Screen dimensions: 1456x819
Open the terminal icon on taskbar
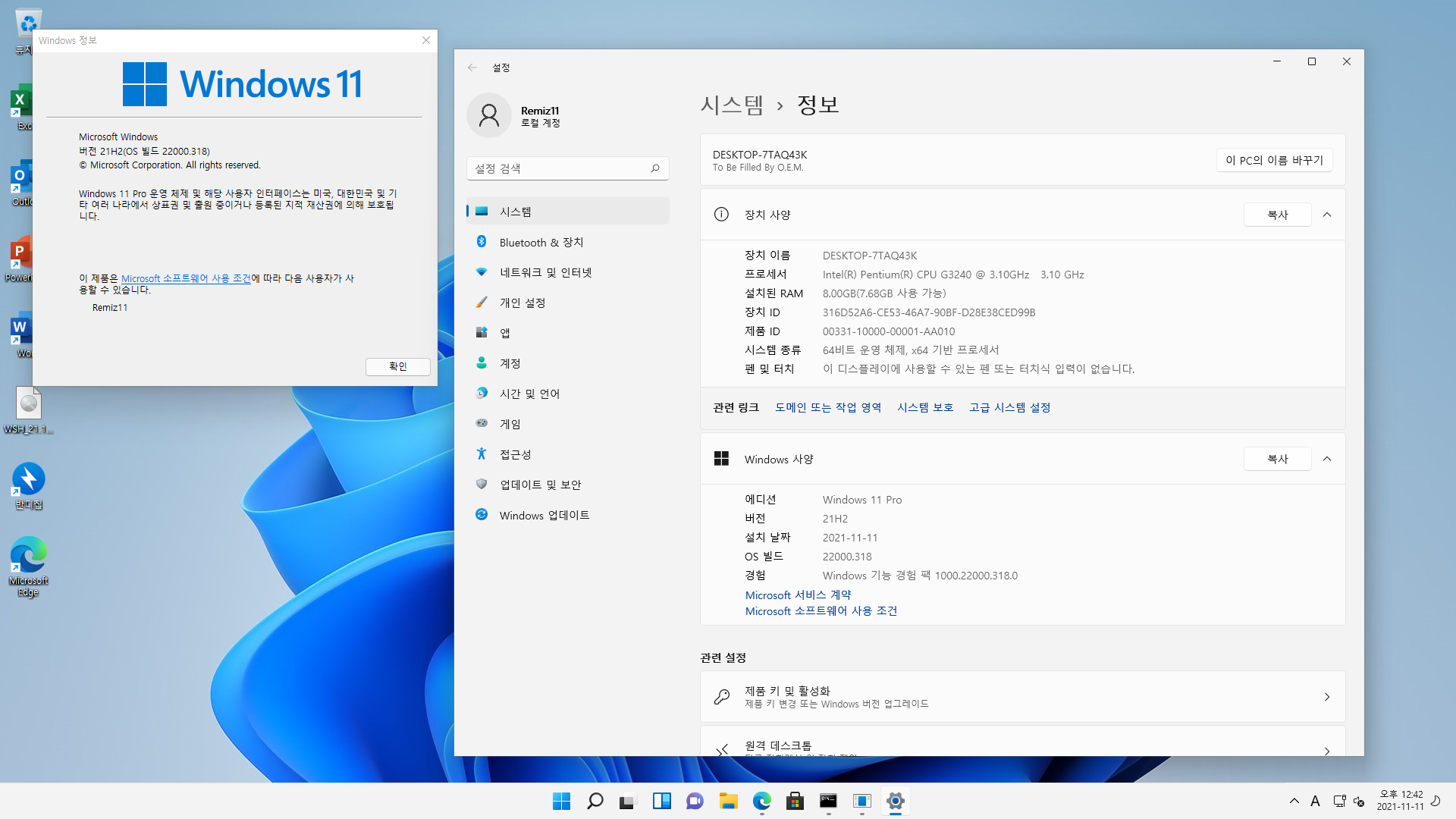pyautogui.click(x=828, y=801)
